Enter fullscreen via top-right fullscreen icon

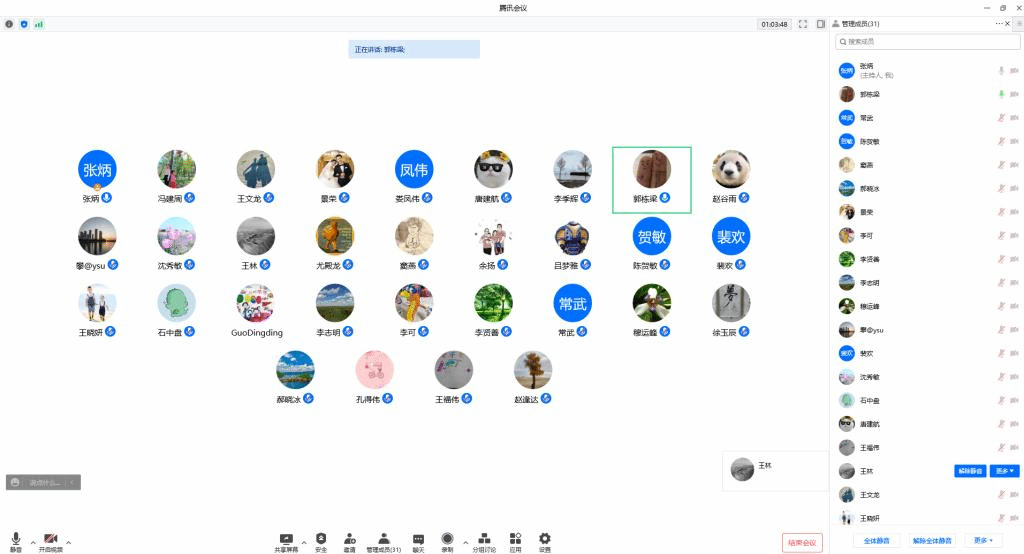(803, 24)
